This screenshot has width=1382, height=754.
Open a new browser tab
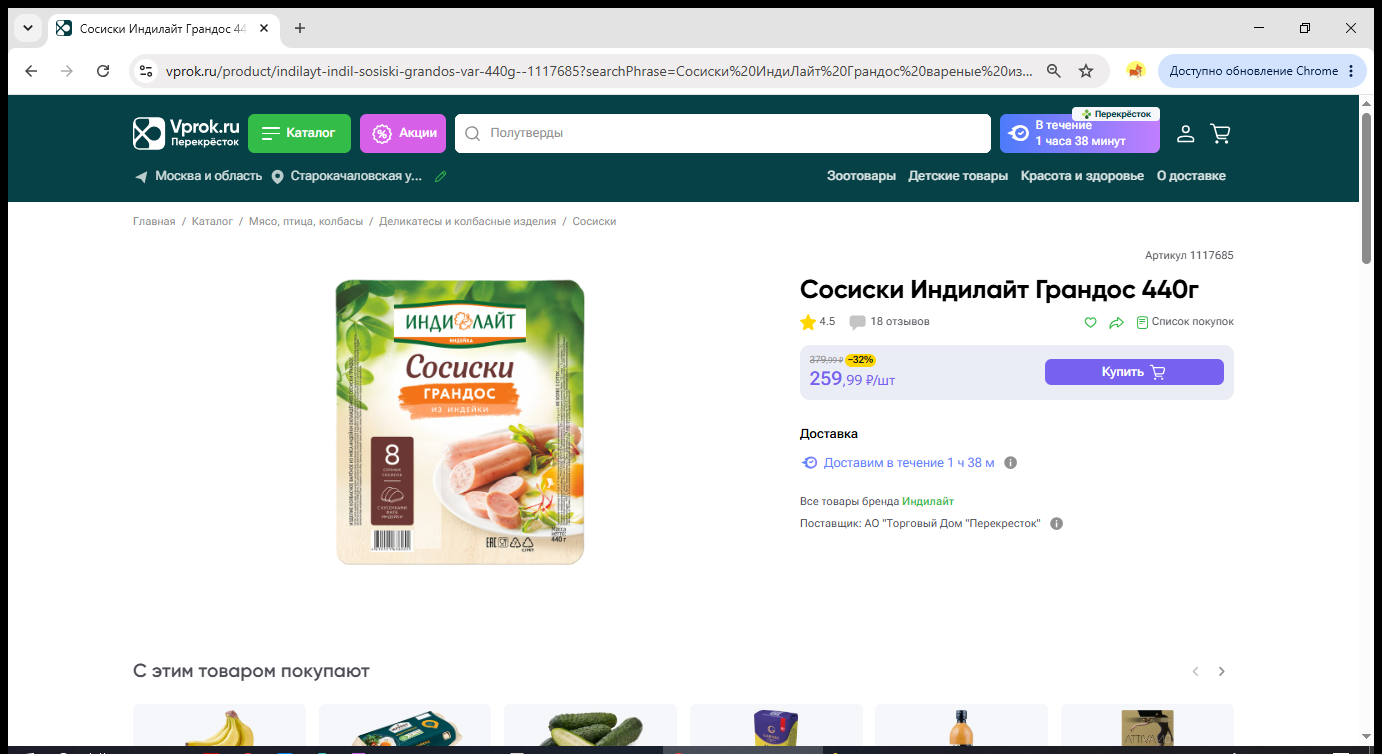click(300, 28)
